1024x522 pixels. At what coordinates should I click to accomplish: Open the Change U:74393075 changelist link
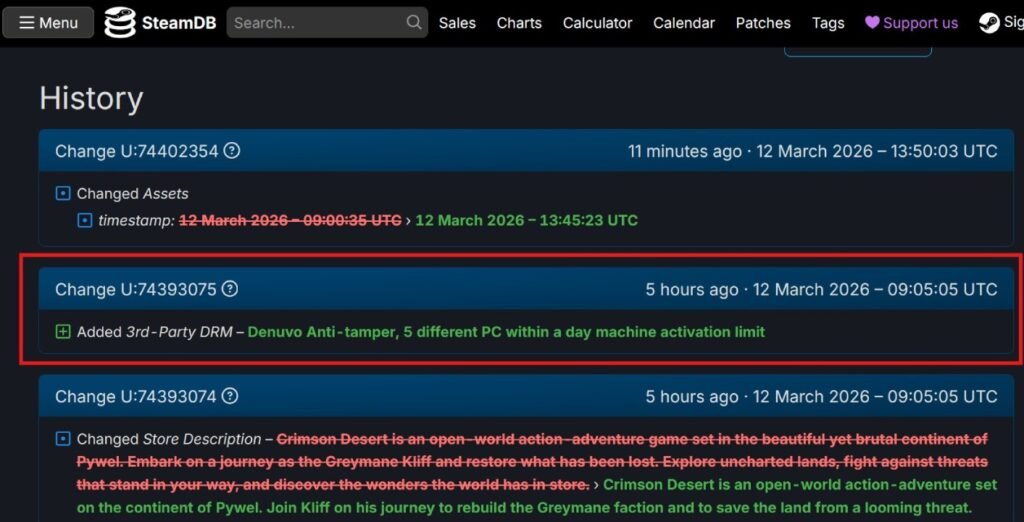pos(135,289)
